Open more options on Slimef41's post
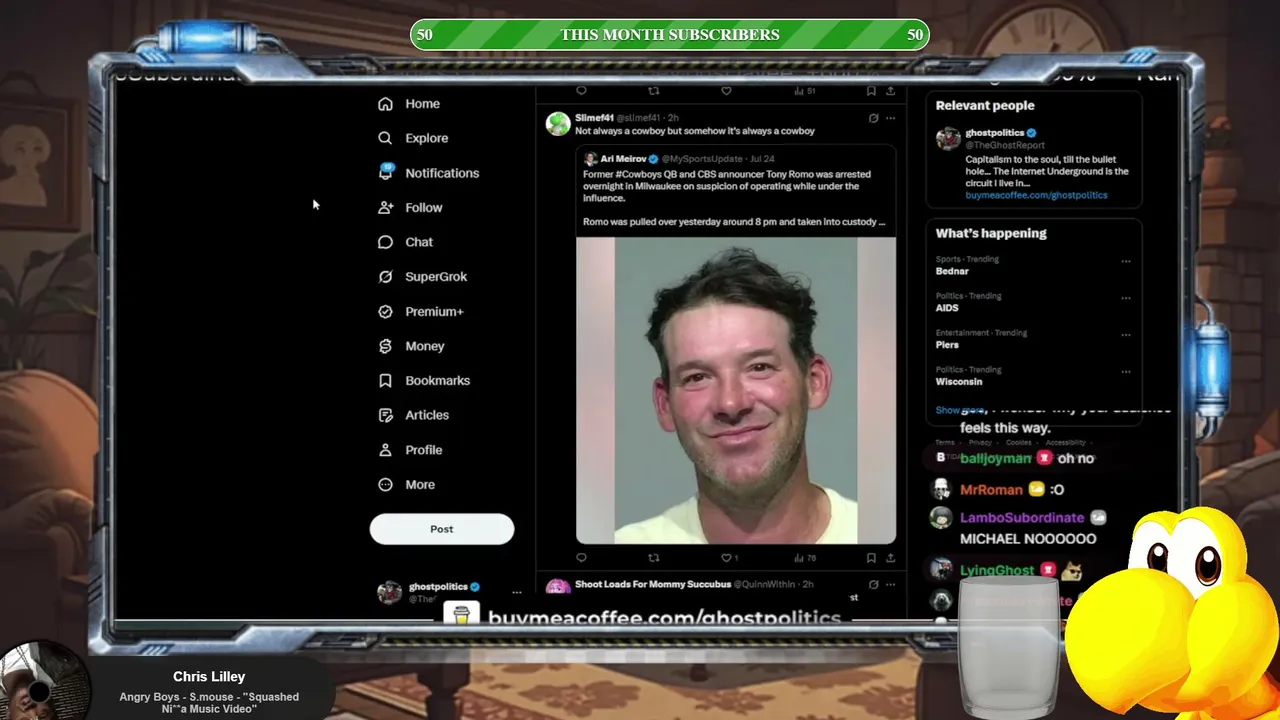Image resolution: width=1280 pixels, height=720 pixels. click(890, 118)
